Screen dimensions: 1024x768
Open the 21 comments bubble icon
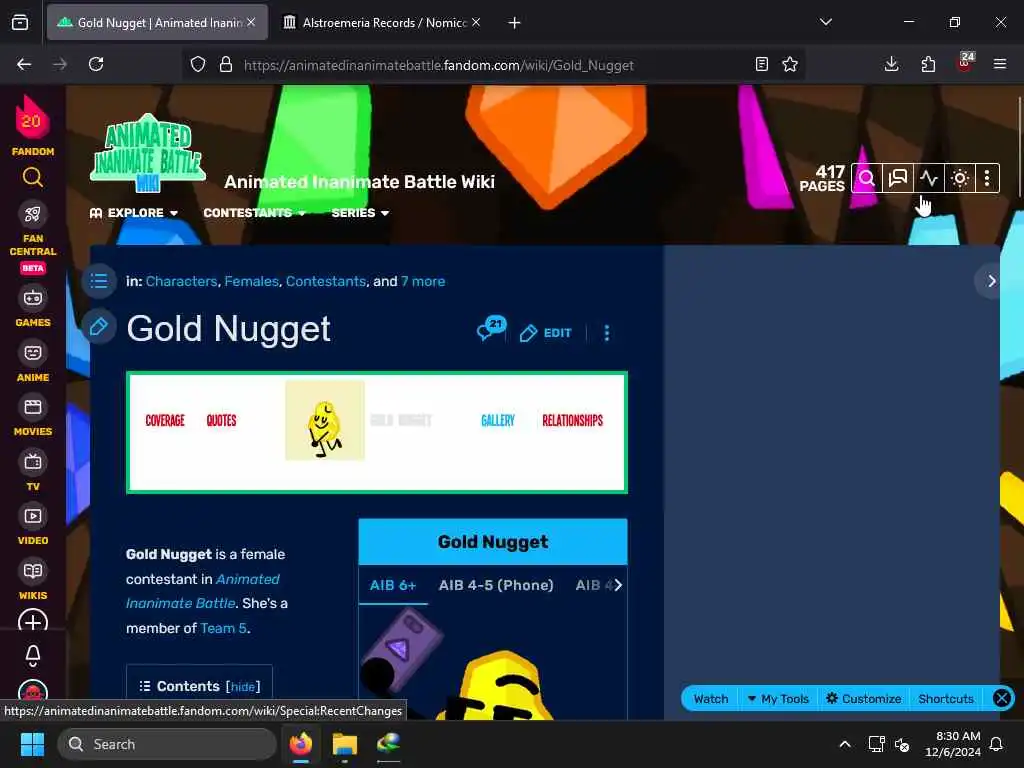click(491, 328)
